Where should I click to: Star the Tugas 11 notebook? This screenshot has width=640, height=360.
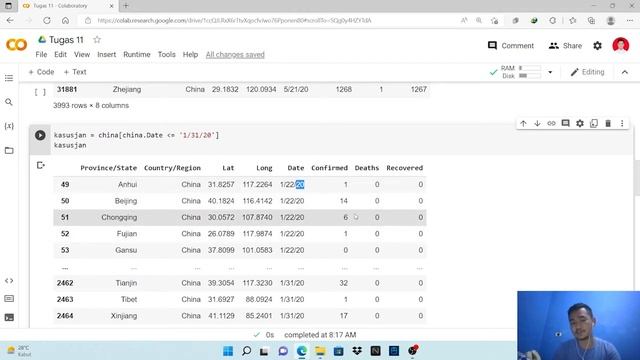point(97,40)
